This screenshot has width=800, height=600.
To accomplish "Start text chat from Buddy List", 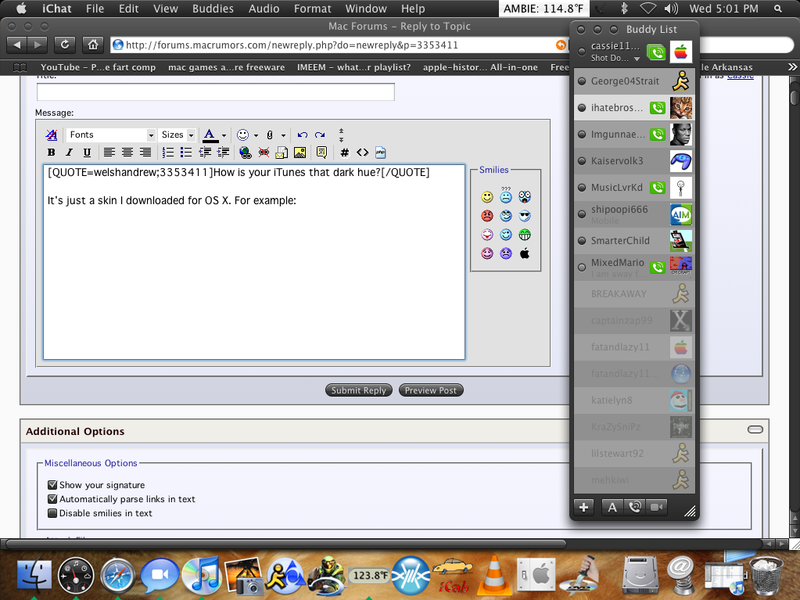I will tap(612, 507).
